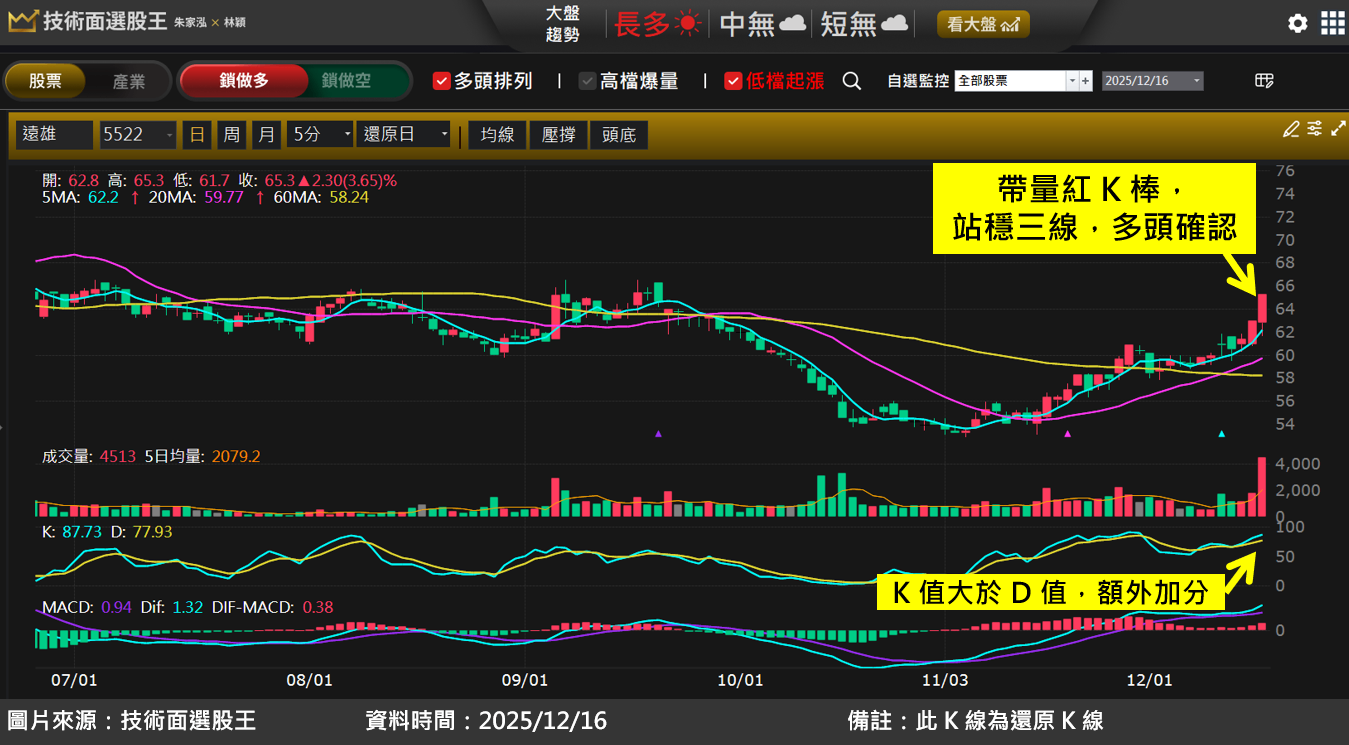Open settings with the gear icon

(1297, 23)
